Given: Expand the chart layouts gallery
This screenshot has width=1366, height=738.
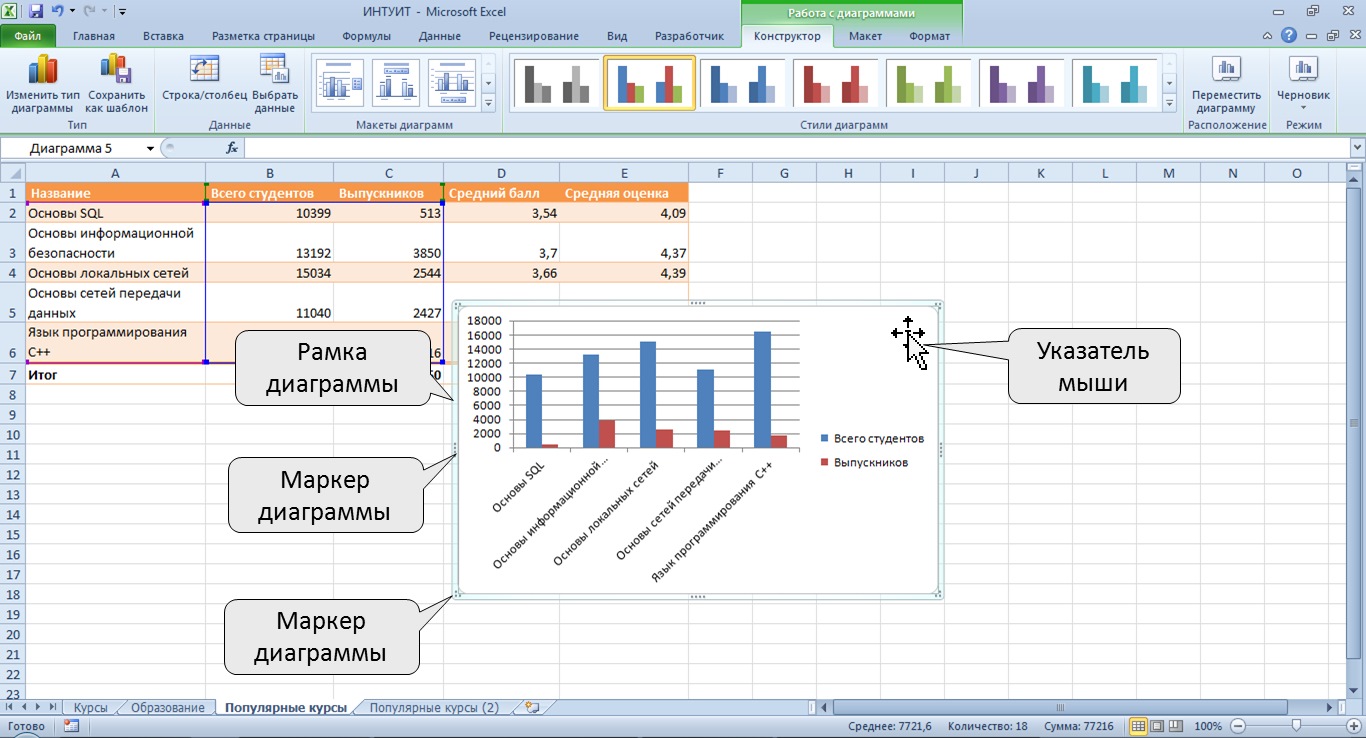Looking at the screenshot, I should point(489,103).
